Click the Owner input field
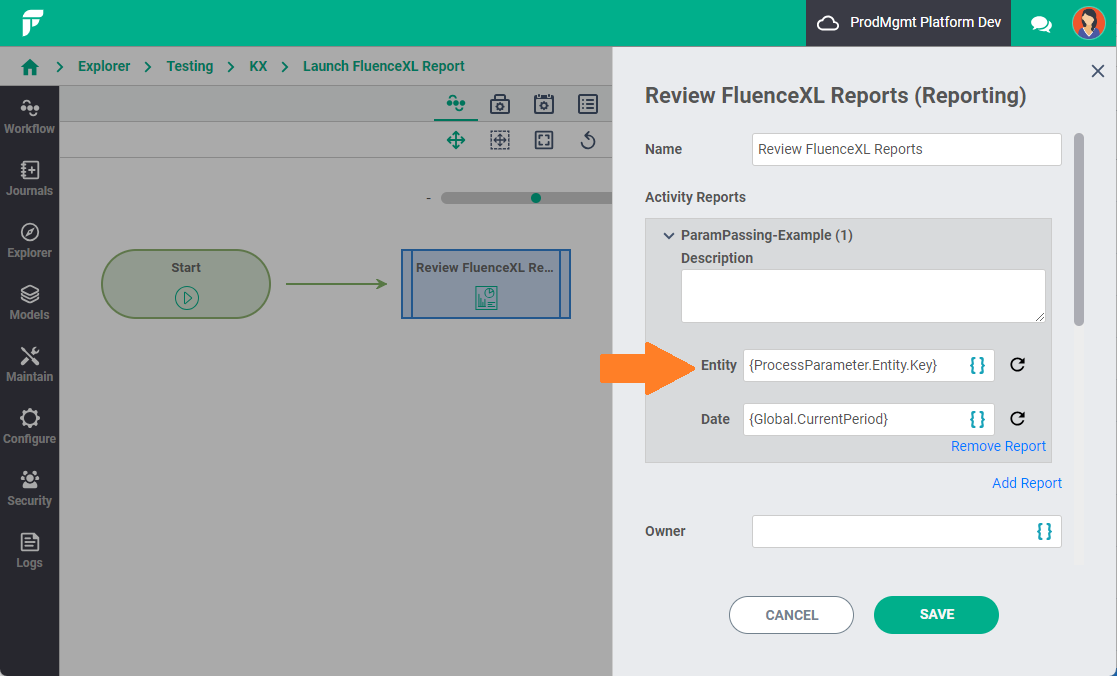1117x676 pixels. coord(906,531)
